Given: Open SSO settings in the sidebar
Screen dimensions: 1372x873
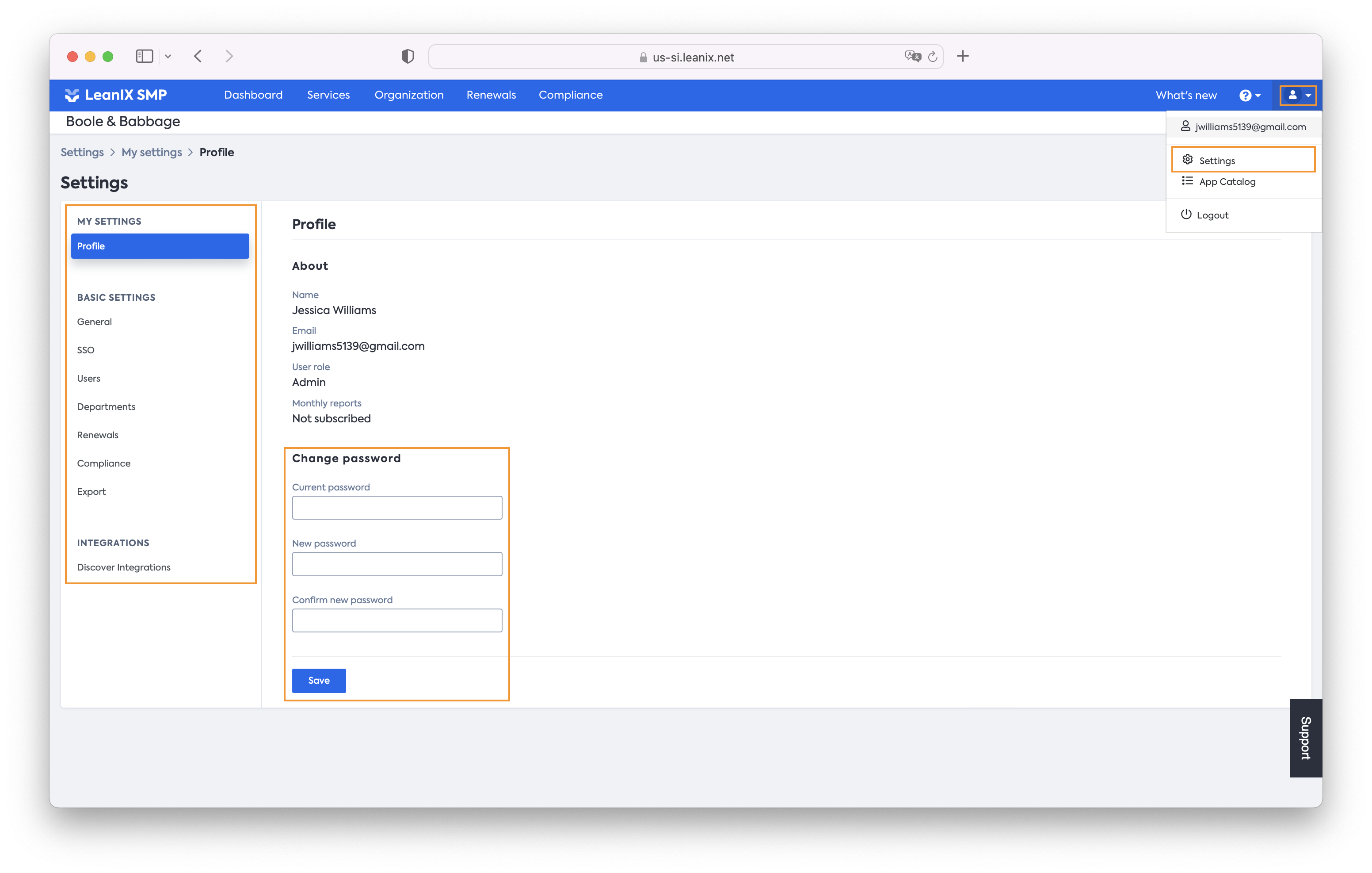Looking at the screenshot, I should coord(85,350).
